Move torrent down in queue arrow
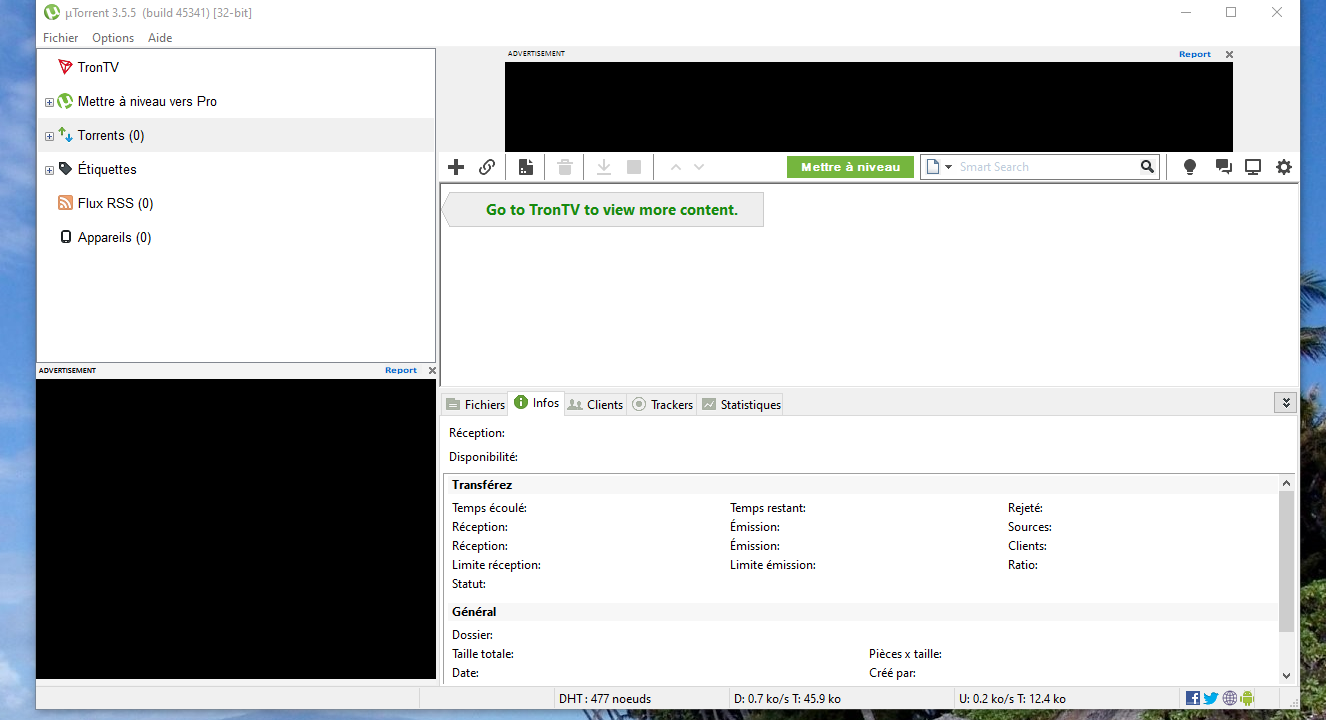 pos(699,167)
